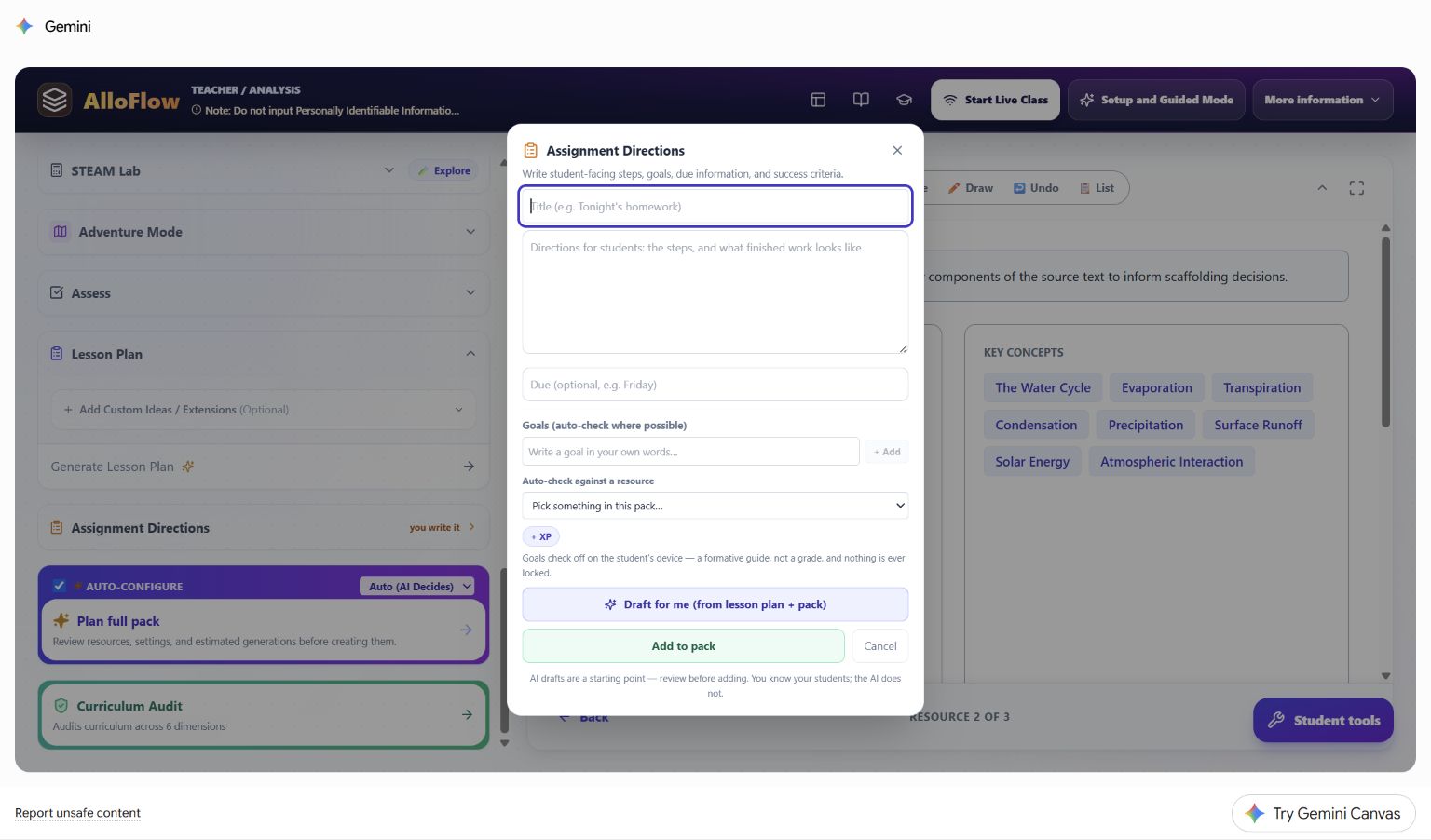
Task: Click the open book icon in header
Action: coord(861,100)
